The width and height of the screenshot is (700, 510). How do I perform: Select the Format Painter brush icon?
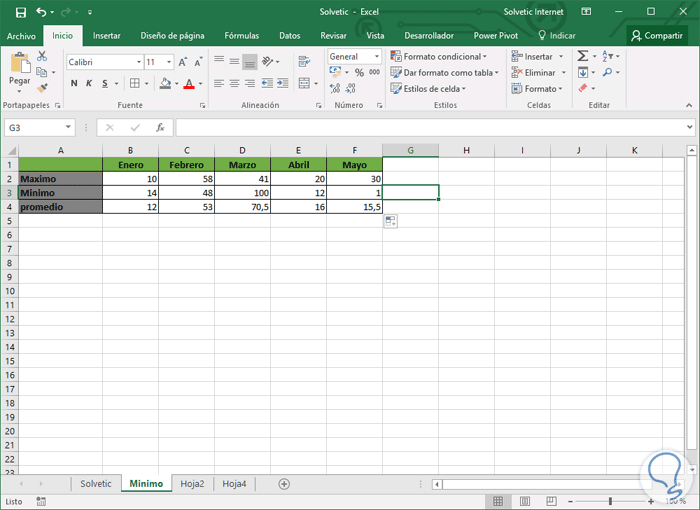(42, 88)
